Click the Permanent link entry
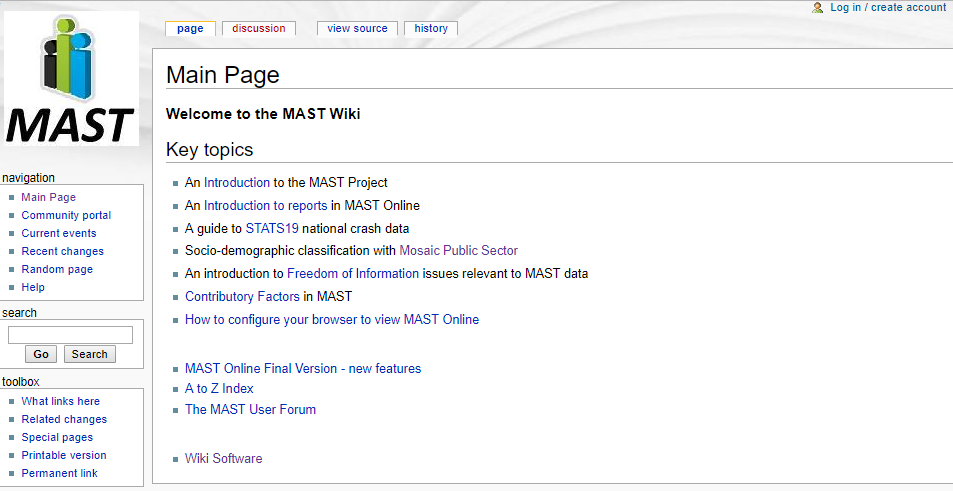This screenshot has height=491, width=953. pos(60,473)
